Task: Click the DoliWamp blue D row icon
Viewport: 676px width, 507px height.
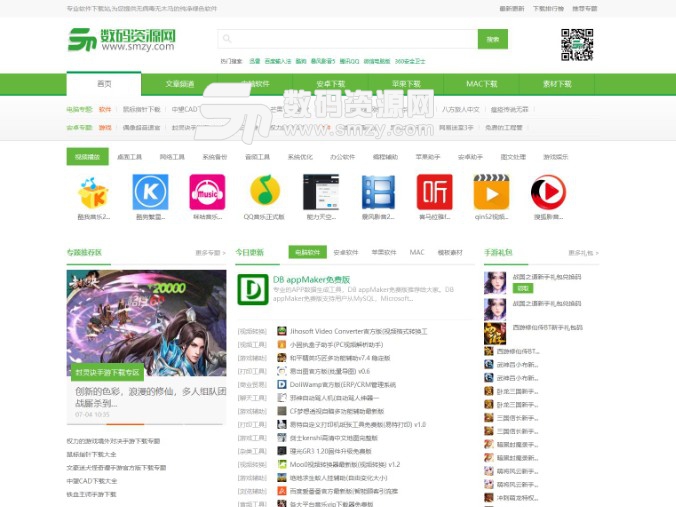Action: click(282, 384)
